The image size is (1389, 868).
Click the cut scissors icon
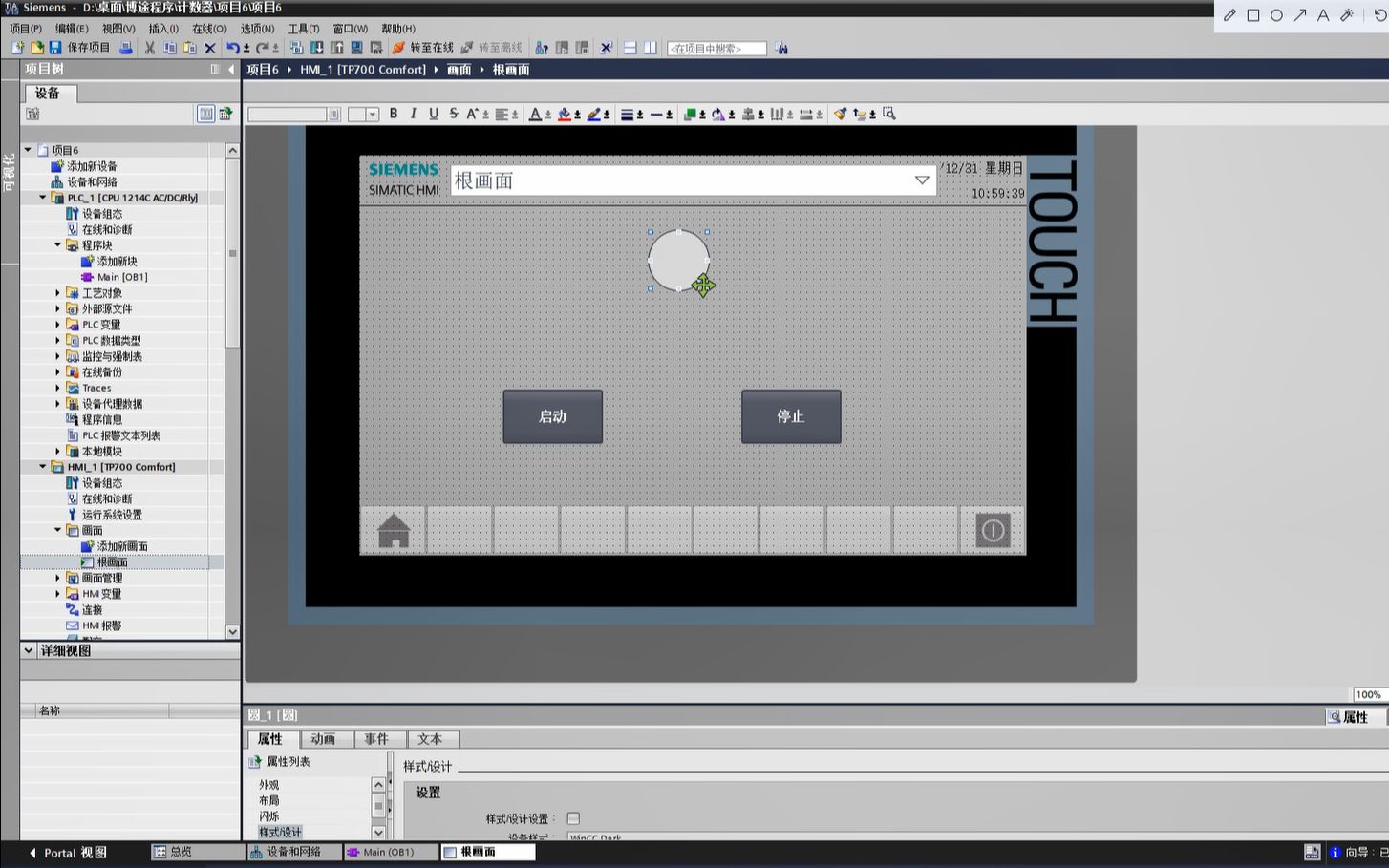coord(150,48)
